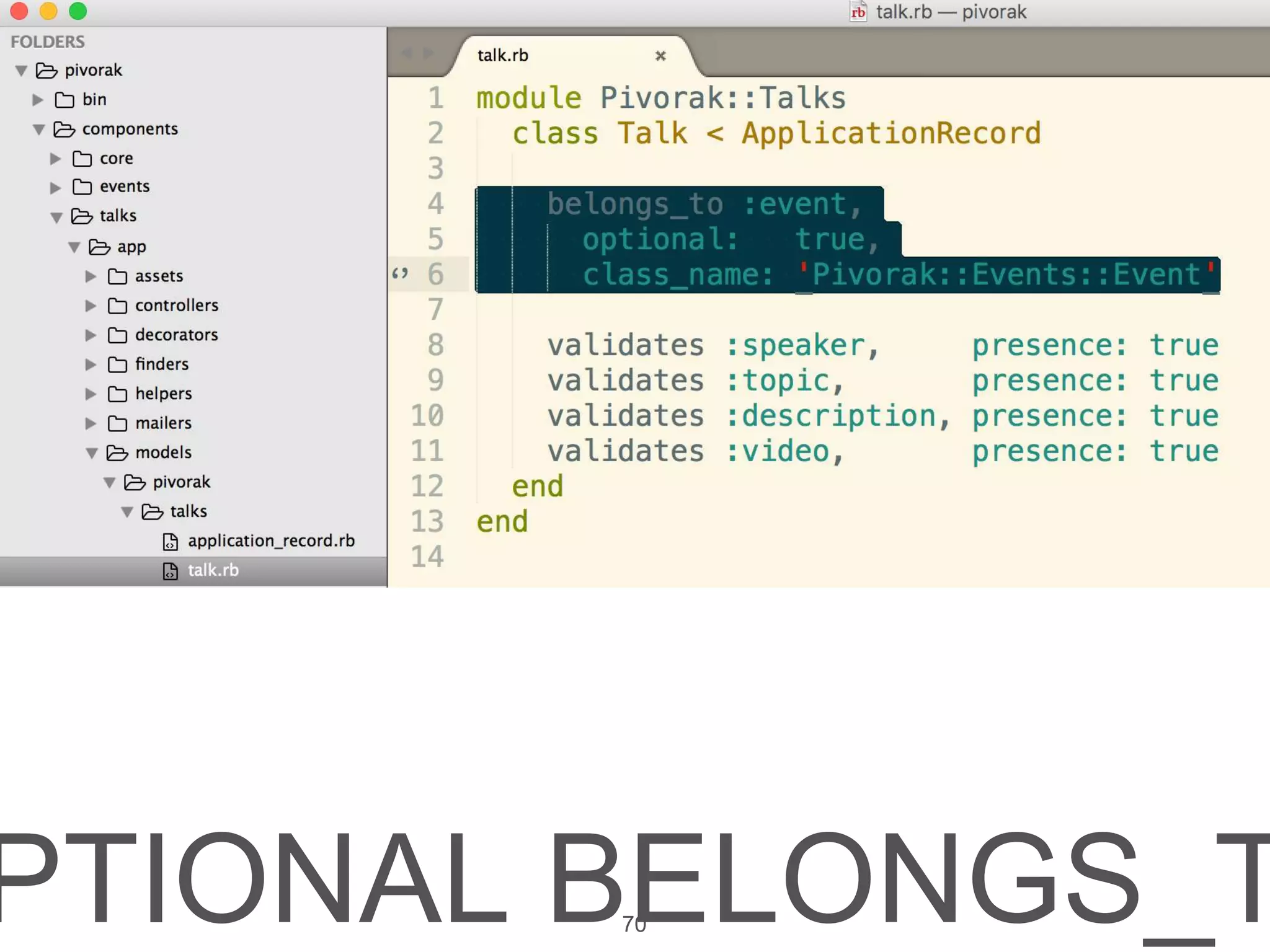Expand the controllers folder arrow
The image size is (1270, 952).
[x=91, y=306]
